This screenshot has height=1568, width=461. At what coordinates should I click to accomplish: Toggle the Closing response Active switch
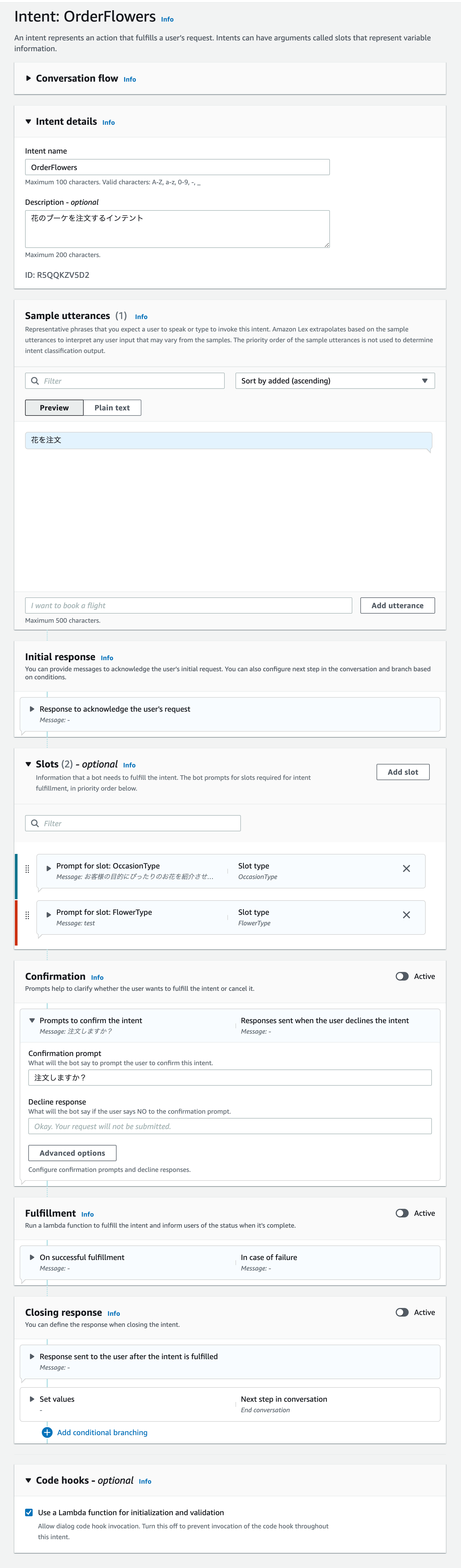[x=402, y=1312]
